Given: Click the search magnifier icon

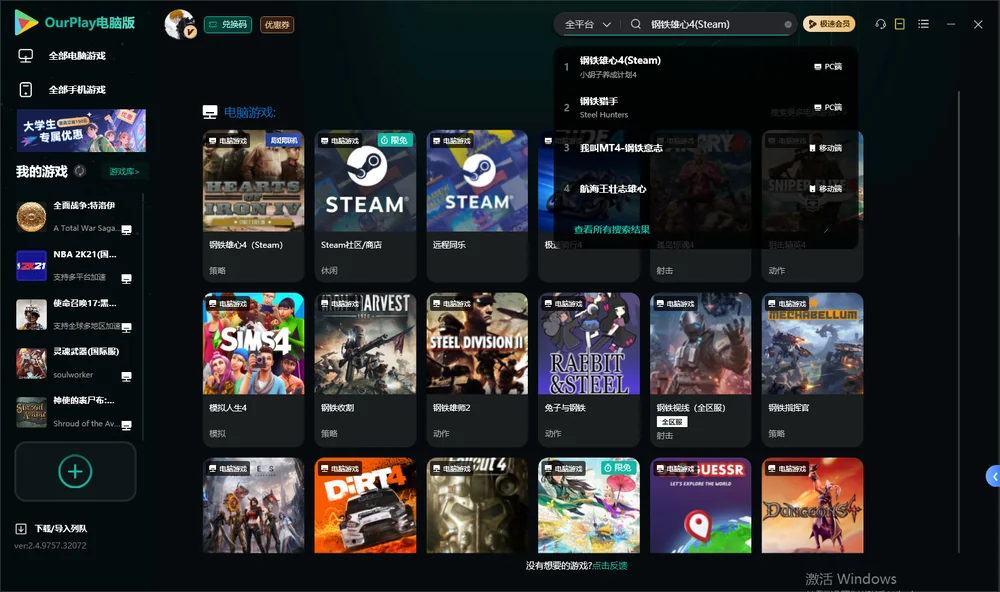Looking at the screenshot, I should coord(636,24).
